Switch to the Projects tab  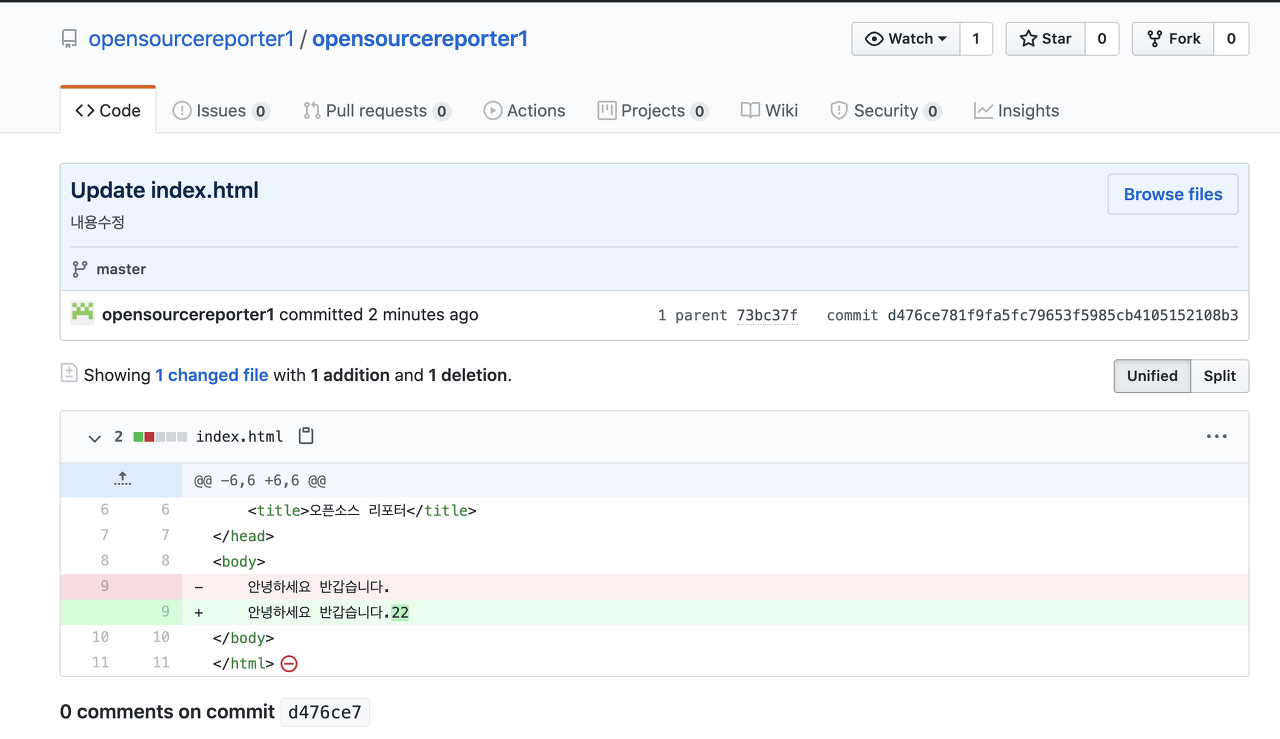653,111
